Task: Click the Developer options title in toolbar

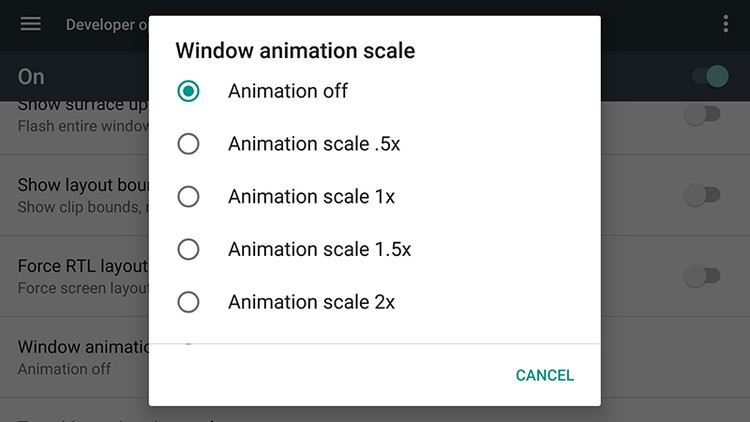Action: point(100,24)
